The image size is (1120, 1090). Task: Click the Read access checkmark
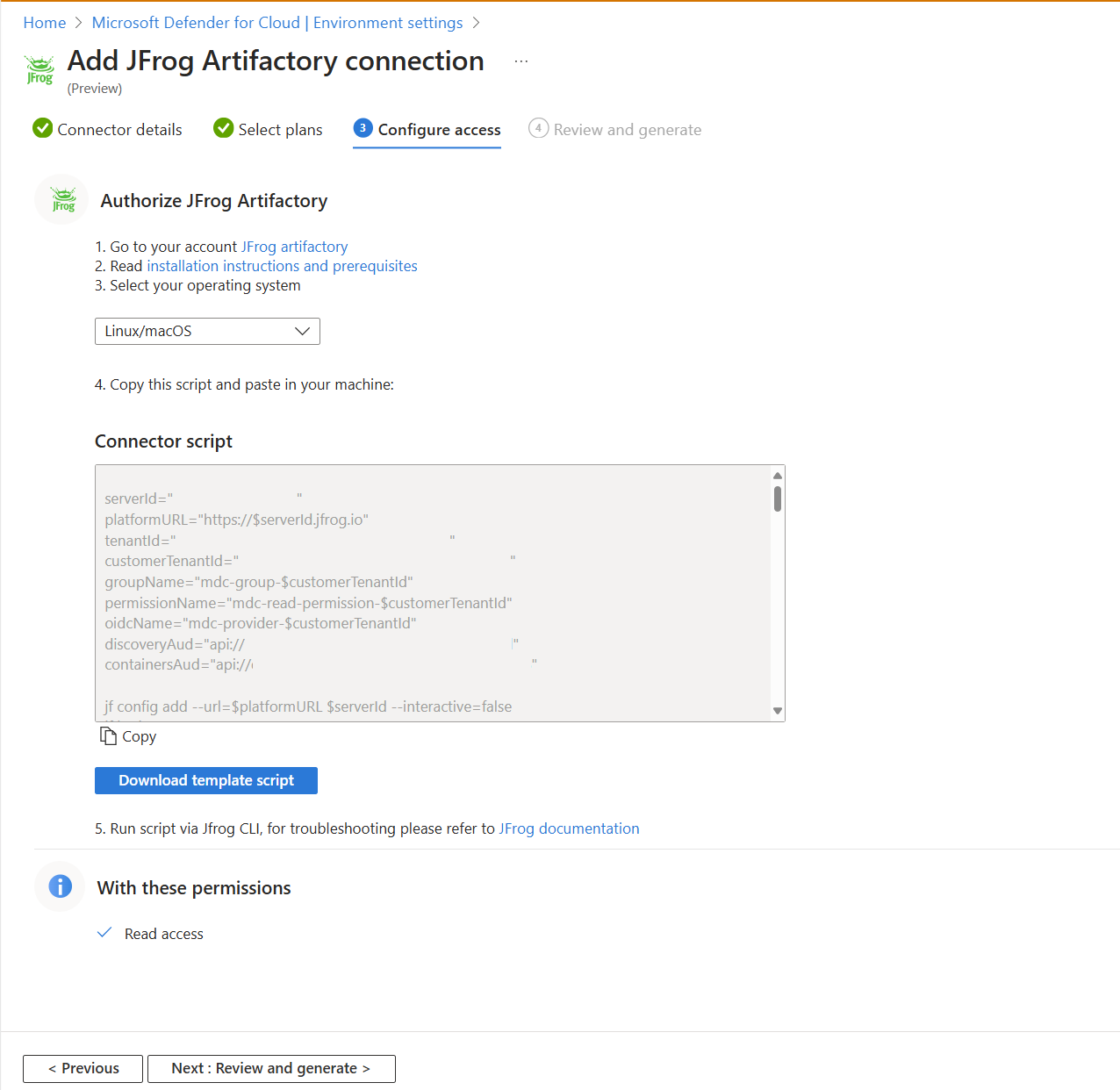104,933
